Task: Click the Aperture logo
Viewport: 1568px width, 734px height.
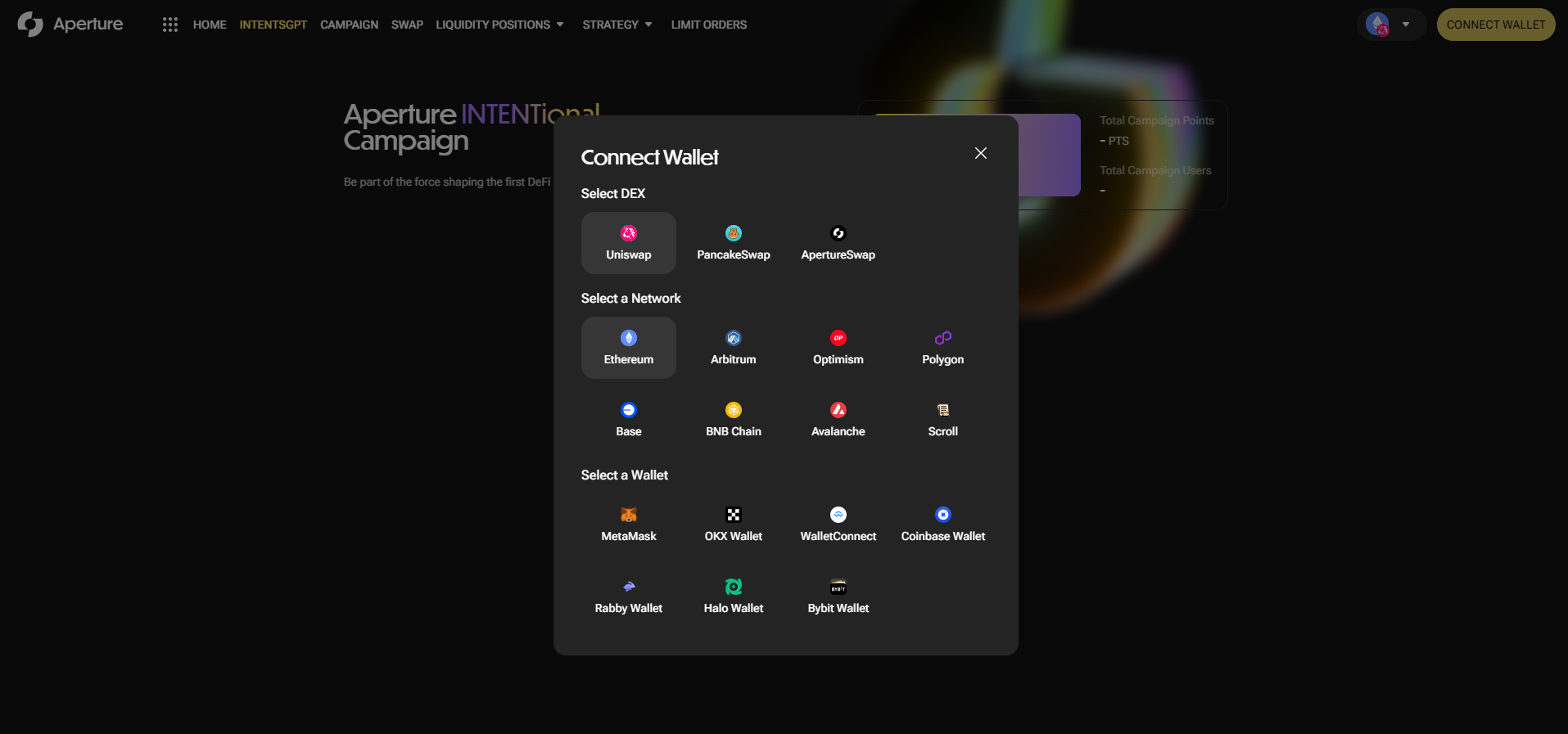Action: (70, 25)
